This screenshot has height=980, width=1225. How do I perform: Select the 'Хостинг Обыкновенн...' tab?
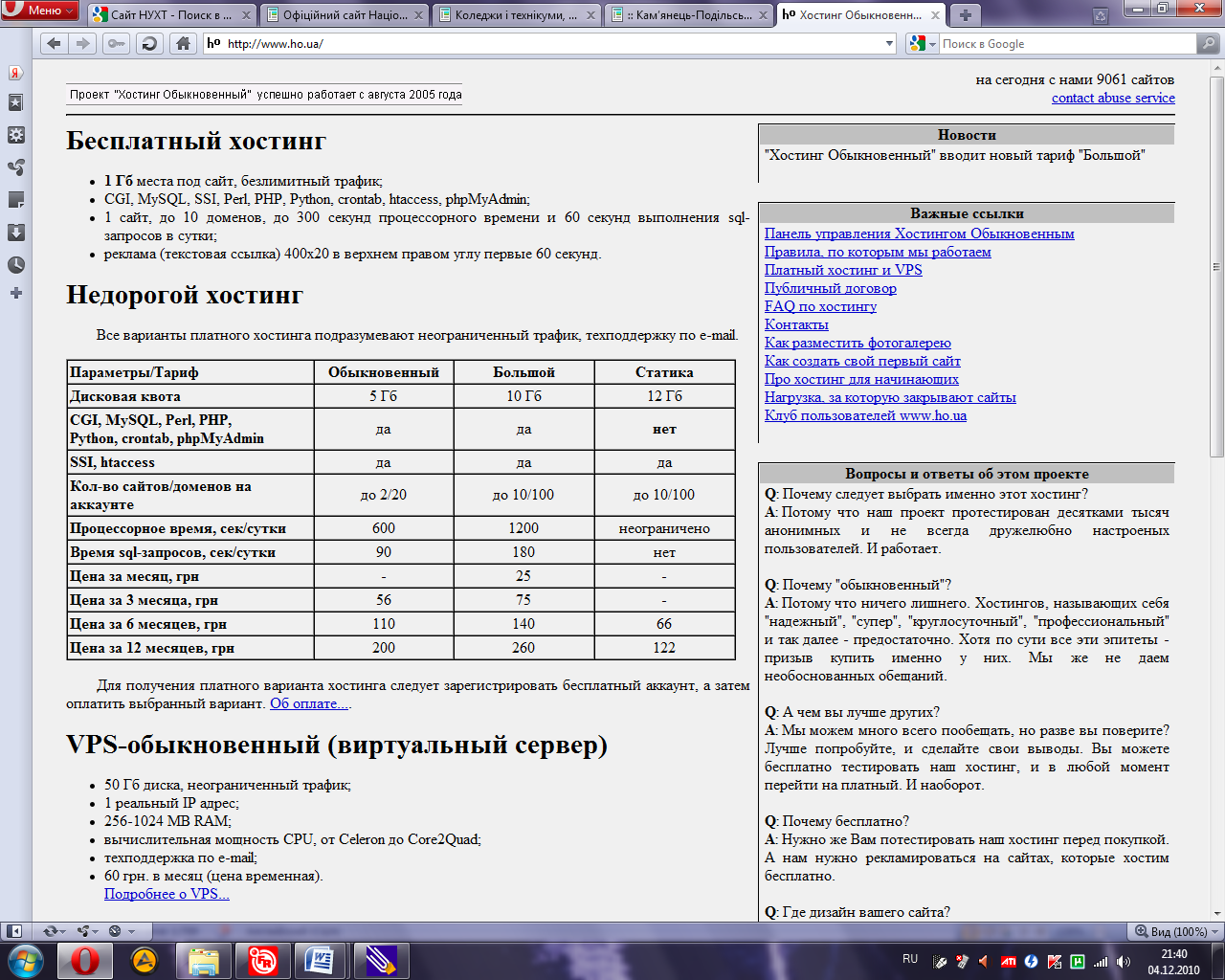pyautogui.click(x=861, y=15)
